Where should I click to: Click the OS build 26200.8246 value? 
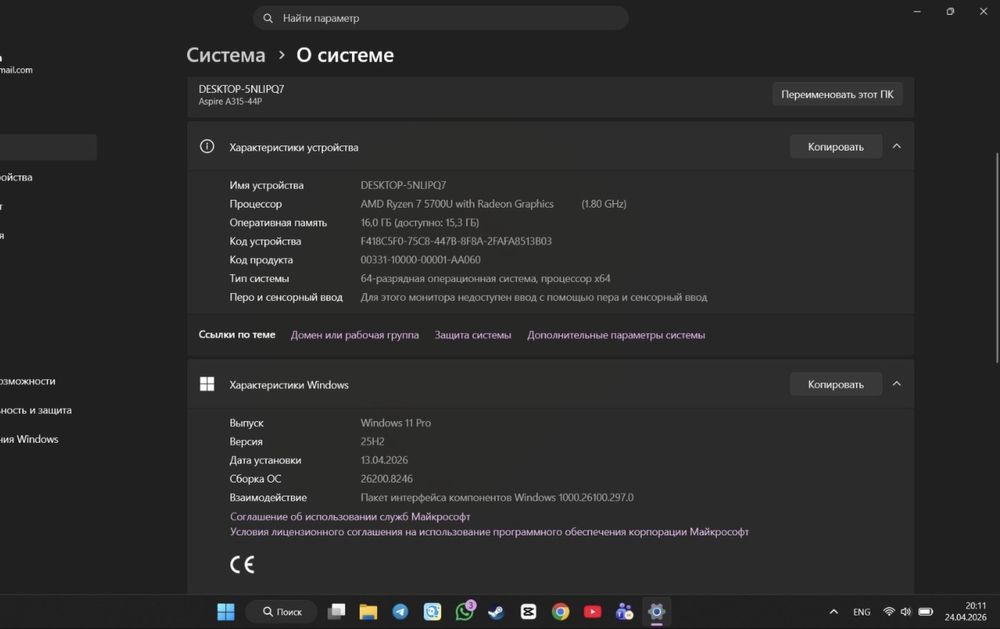386,478
